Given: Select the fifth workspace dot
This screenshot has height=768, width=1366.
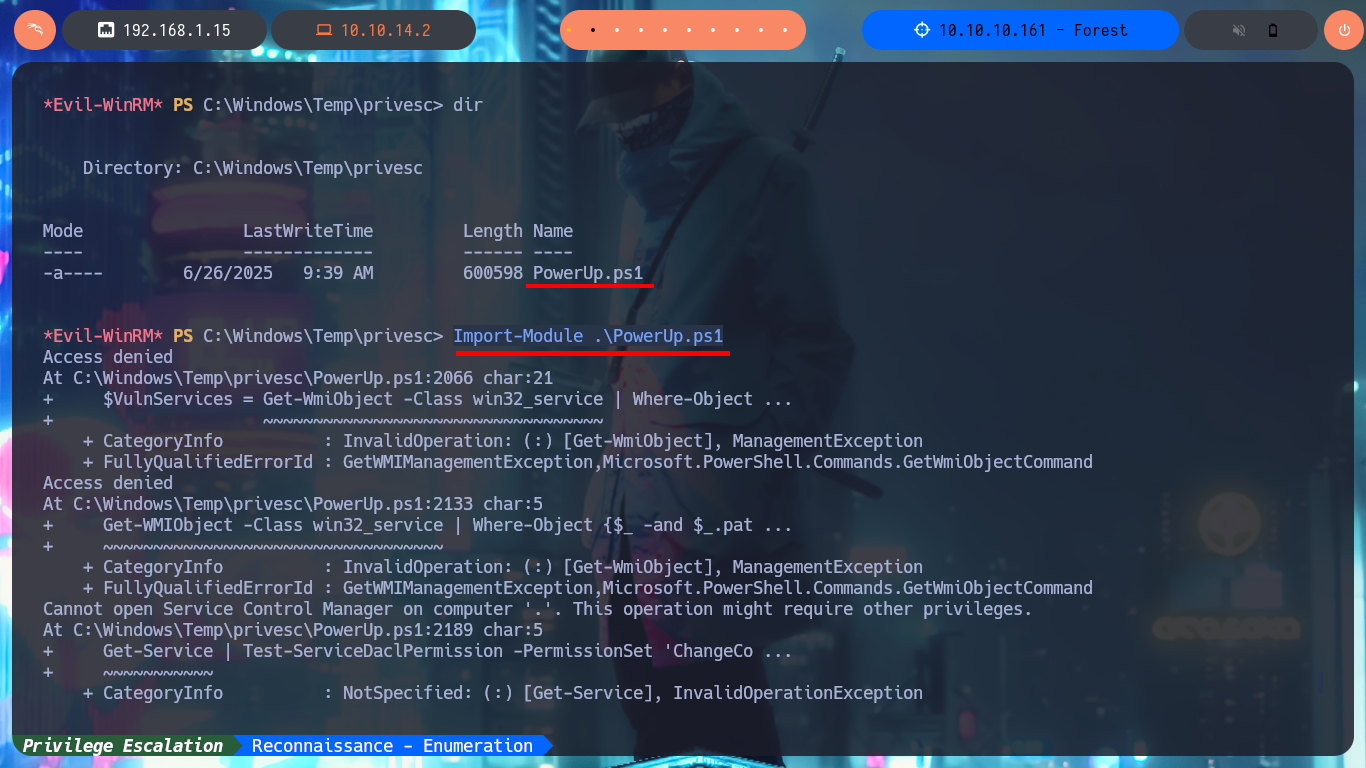Looking at the screenshot, I should 665,30.
